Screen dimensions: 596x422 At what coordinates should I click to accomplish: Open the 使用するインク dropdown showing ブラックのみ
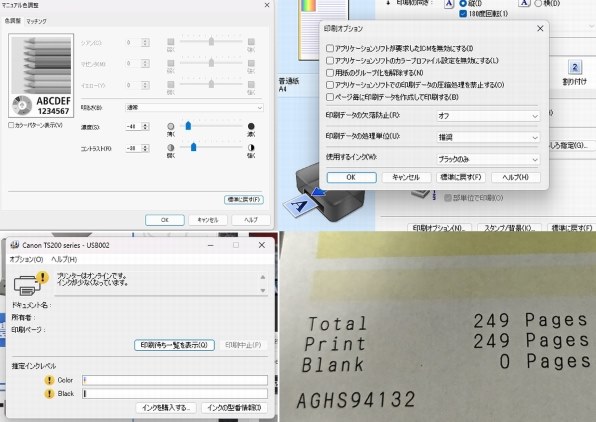[488, 159]
